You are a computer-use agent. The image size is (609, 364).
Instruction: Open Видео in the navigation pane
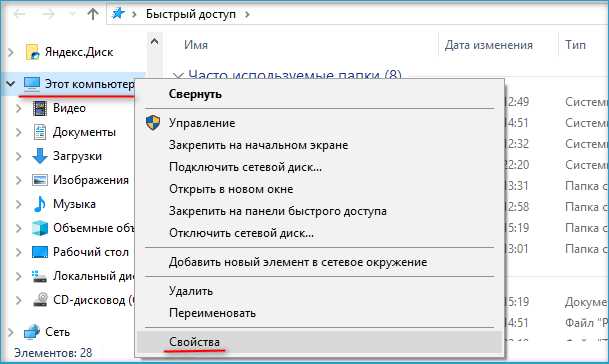click(x=70, y=108)
